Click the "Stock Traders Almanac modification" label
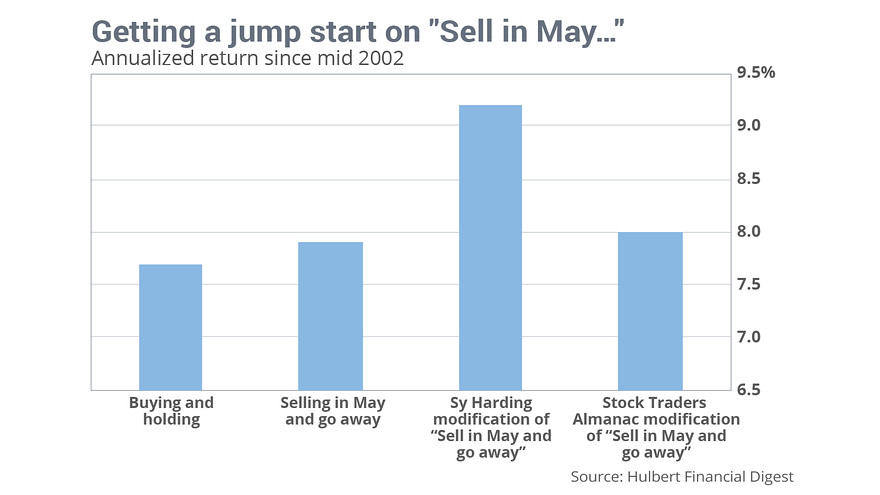 [x=656, y=428]
